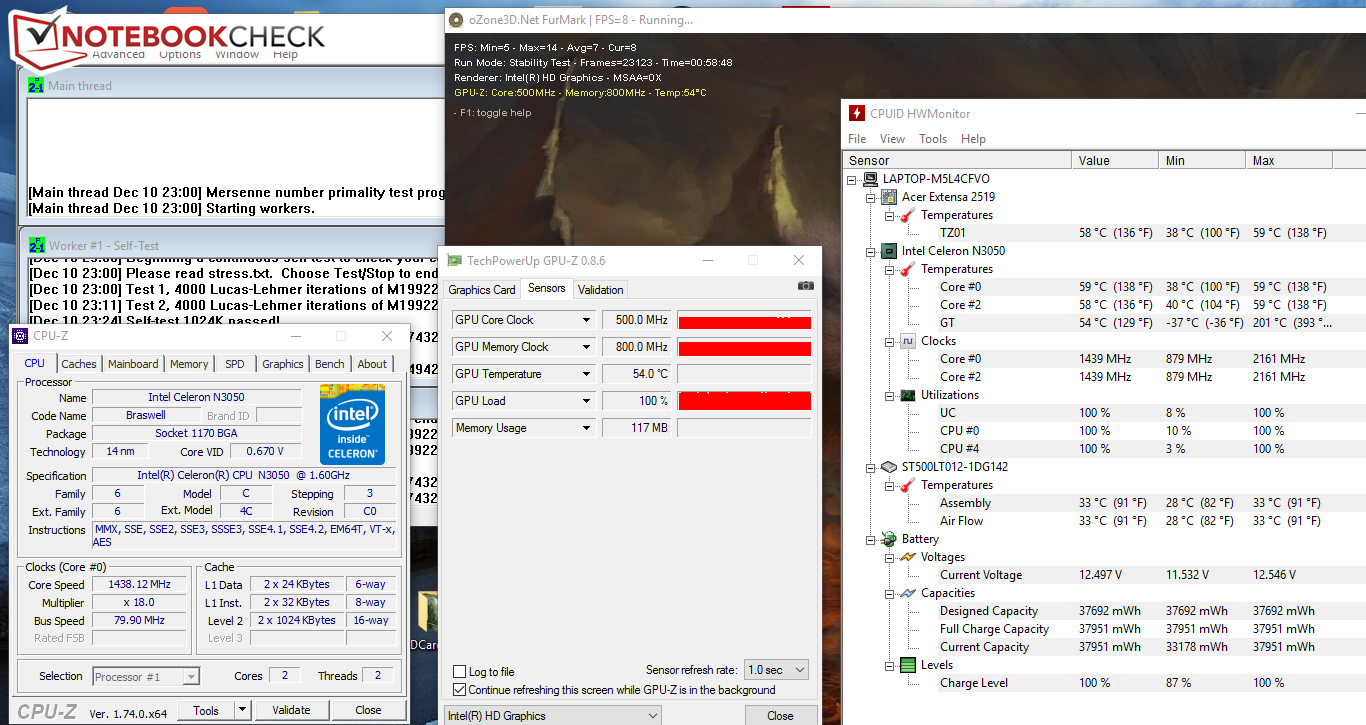The width and height of the screenshot is (1366, 725).
Task: Click the CPU-Z title bar app icon
Action: click(20, 335)
